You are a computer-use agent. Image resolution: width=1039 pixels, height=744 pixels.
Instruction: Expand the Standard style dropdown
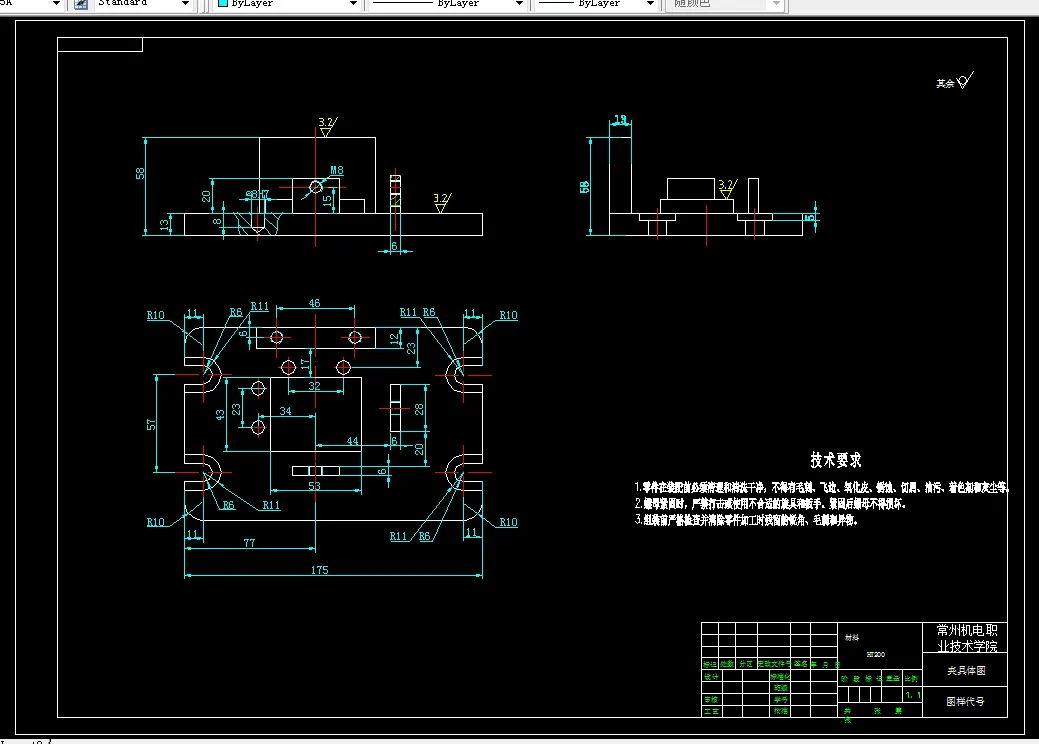(x=185, y=4)
